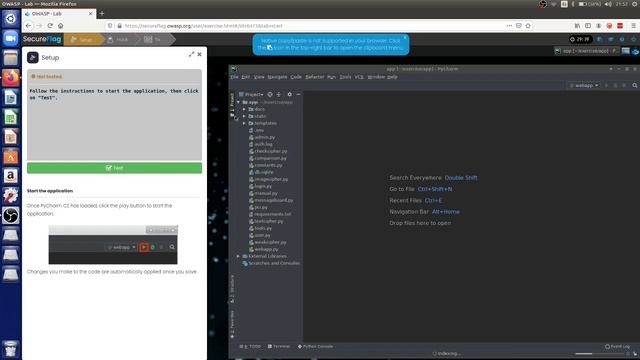Toggle the Project side tool window tab
Image resolution: width=640 pixels, height=360 pixels.
pos(232,105)
